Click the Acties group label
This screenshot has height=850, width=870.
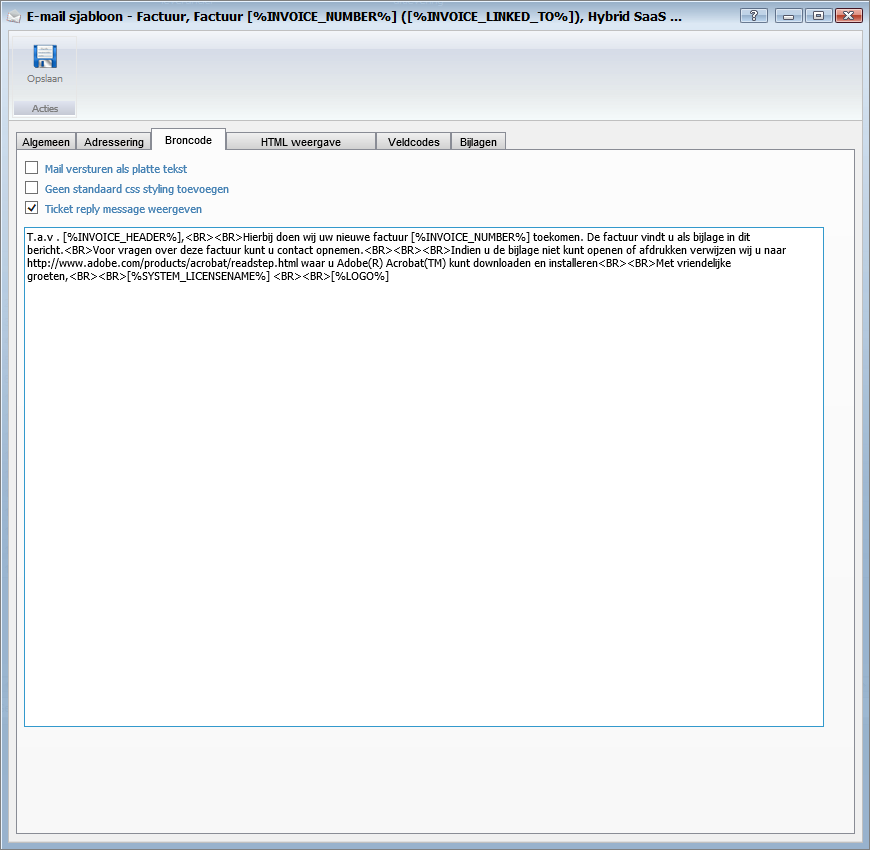45,108
